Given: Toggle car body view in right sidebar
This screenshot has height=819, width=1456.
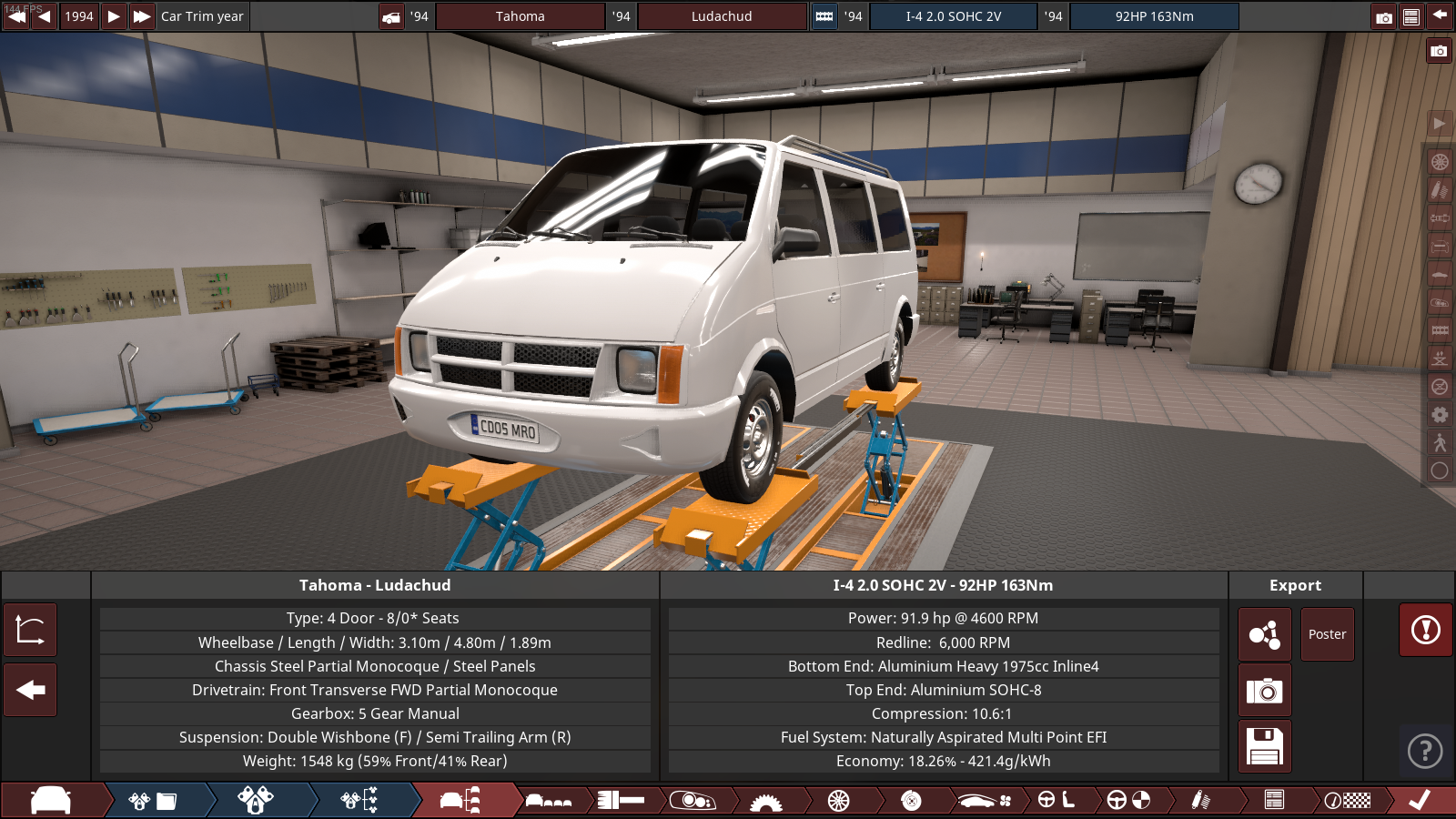Looking at the screenshot, I should tap(1440, 275).
